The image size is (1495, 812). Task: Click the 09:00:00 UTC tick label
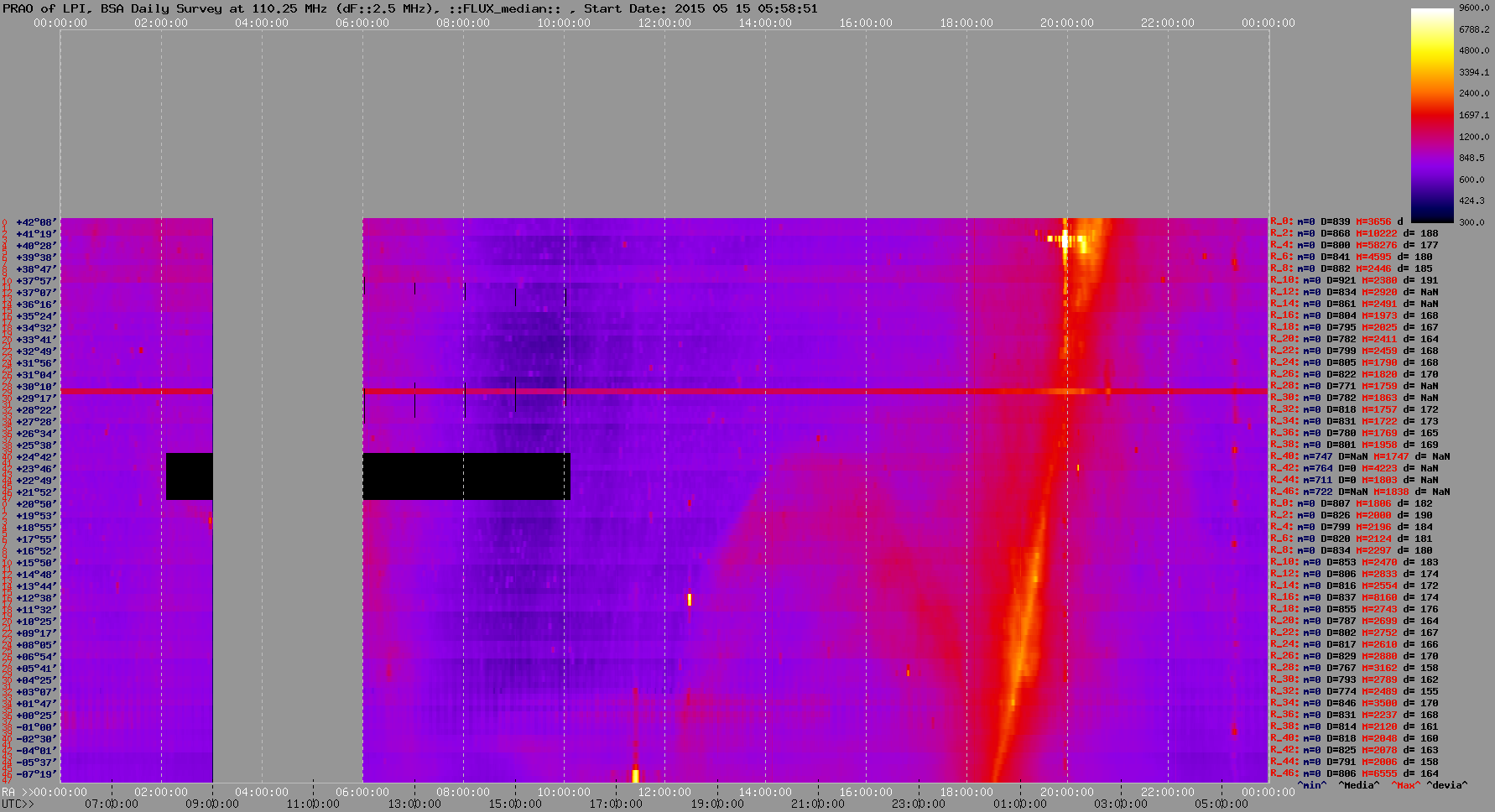[x=212, y=804]
